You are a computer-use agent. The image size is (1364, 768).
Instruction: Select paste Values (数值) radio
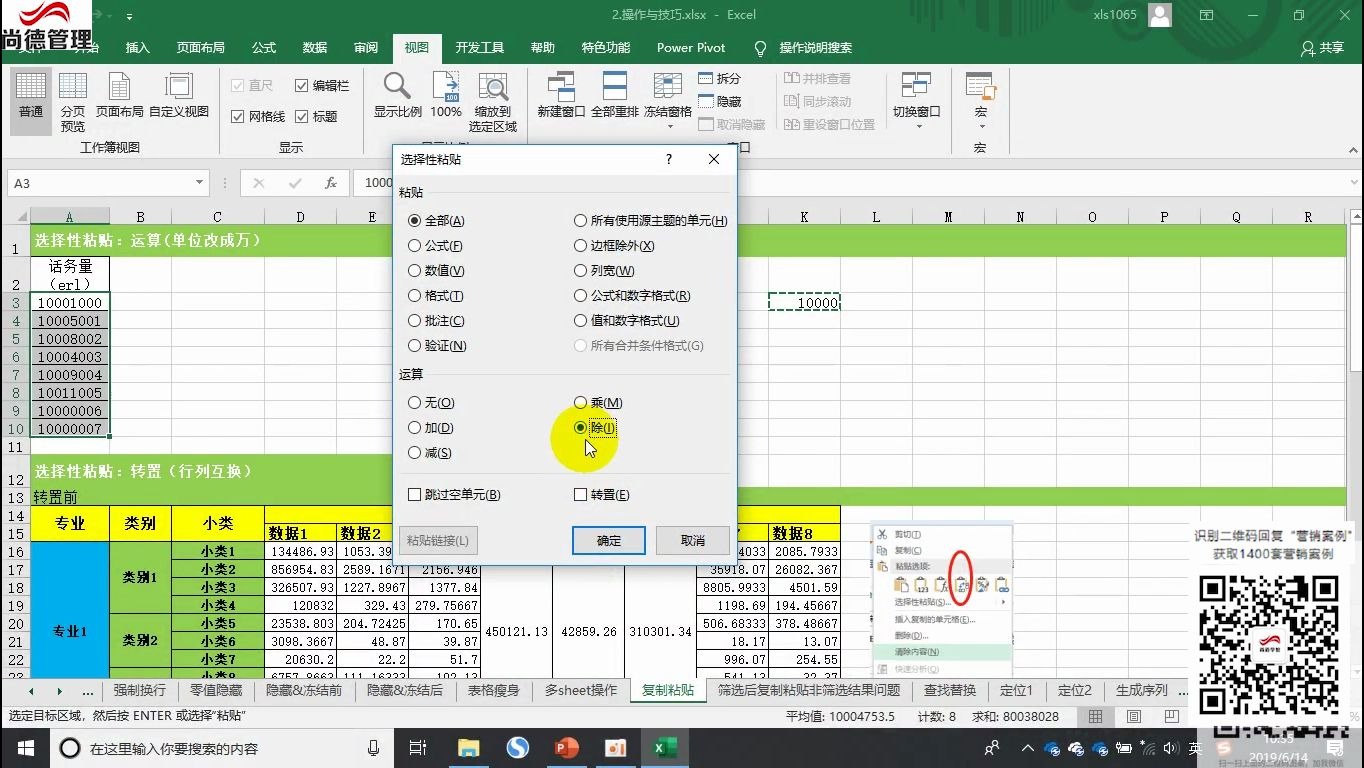436,271
